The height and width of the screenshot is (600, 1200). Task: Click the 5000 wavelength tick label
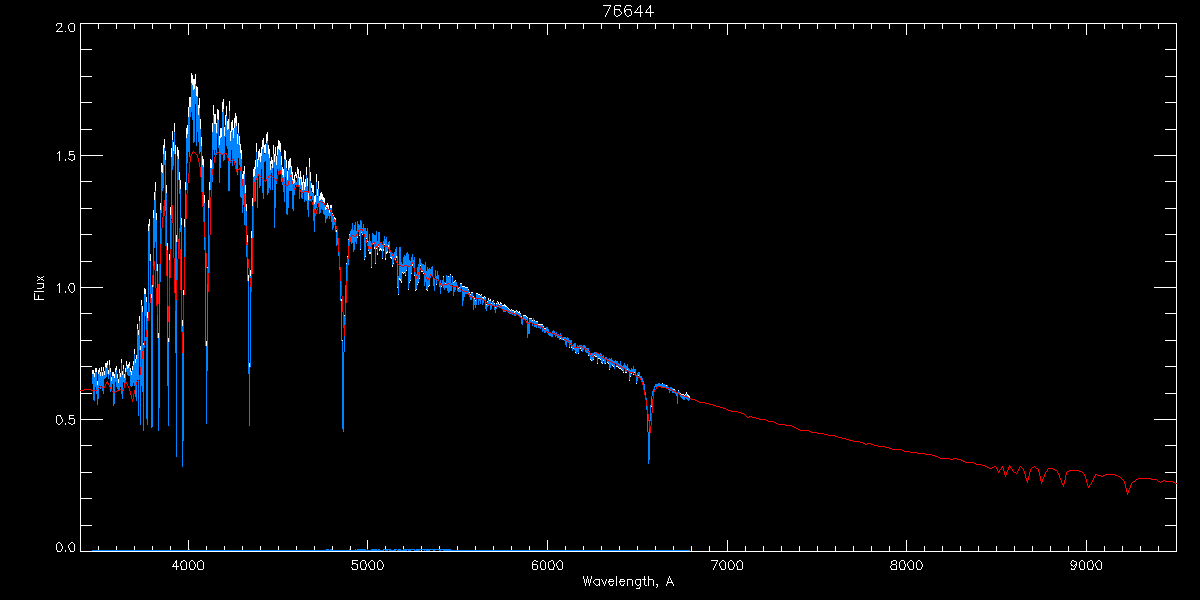[368, 565]
